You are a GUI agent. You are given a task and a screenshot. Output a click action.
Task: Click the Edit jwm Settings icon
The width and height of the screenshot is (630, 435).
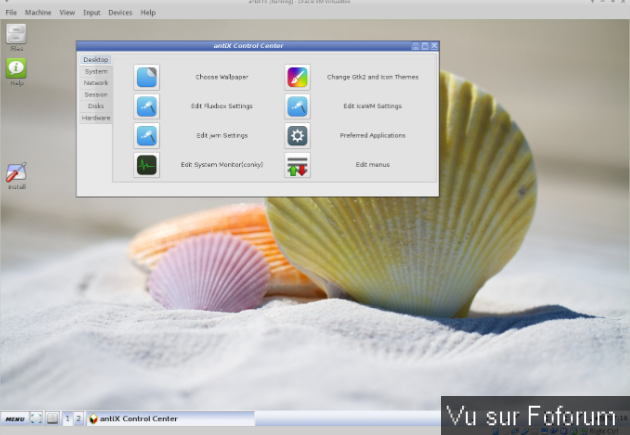click(147, 135)
